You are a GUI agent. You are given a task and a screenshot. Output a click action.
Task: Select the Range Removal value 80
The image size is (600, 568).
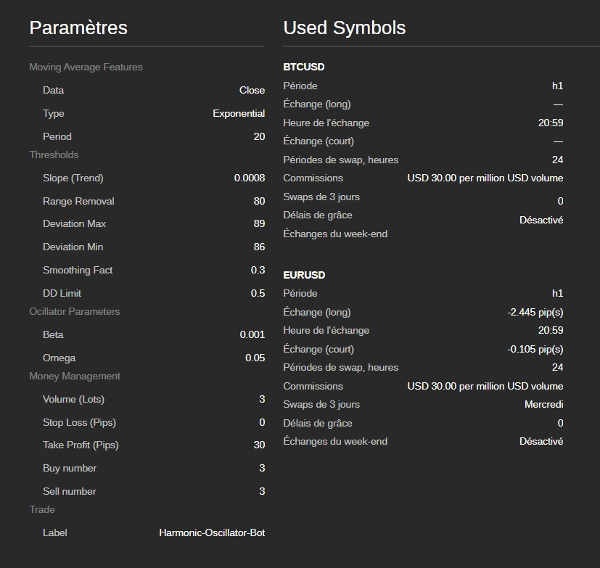tap(259, 201)
